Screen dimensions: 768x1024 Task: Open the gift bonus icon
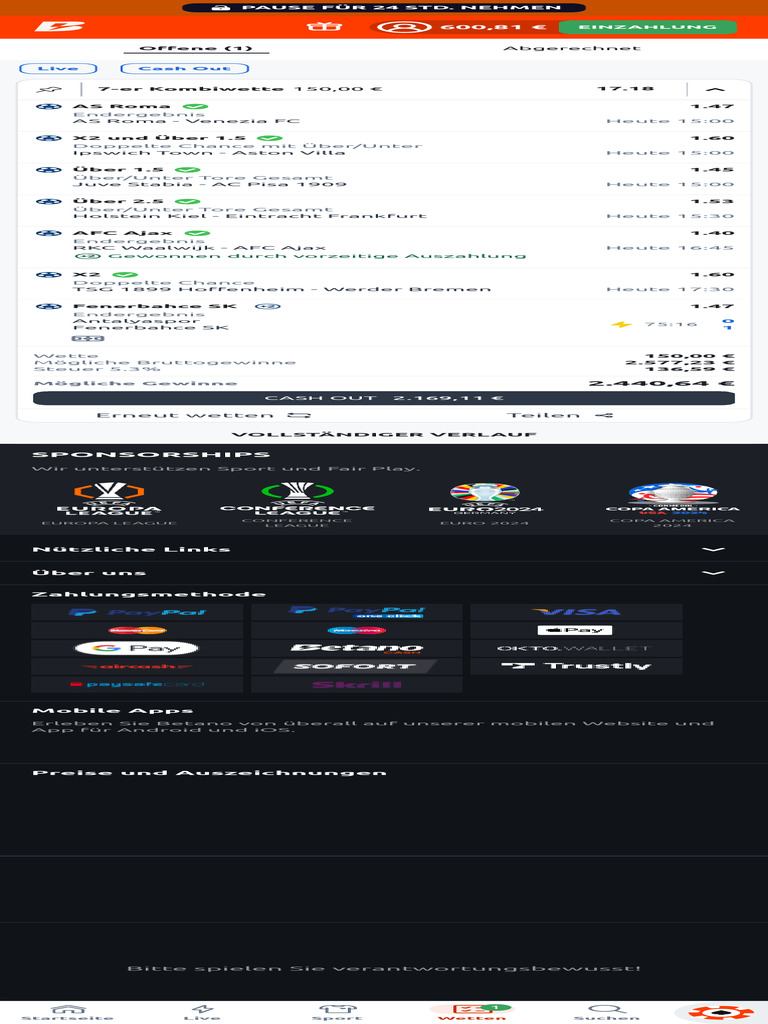[324, 27]
